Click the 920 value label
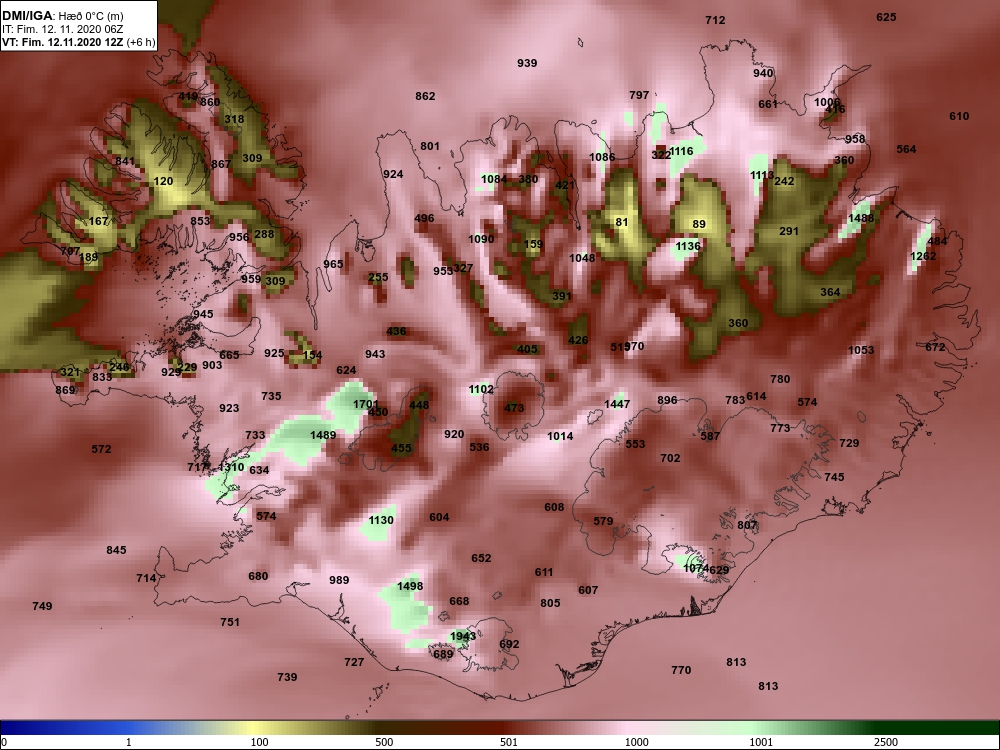The height and width of the screenshot is (750, 1000). click(x=454, y=434)
